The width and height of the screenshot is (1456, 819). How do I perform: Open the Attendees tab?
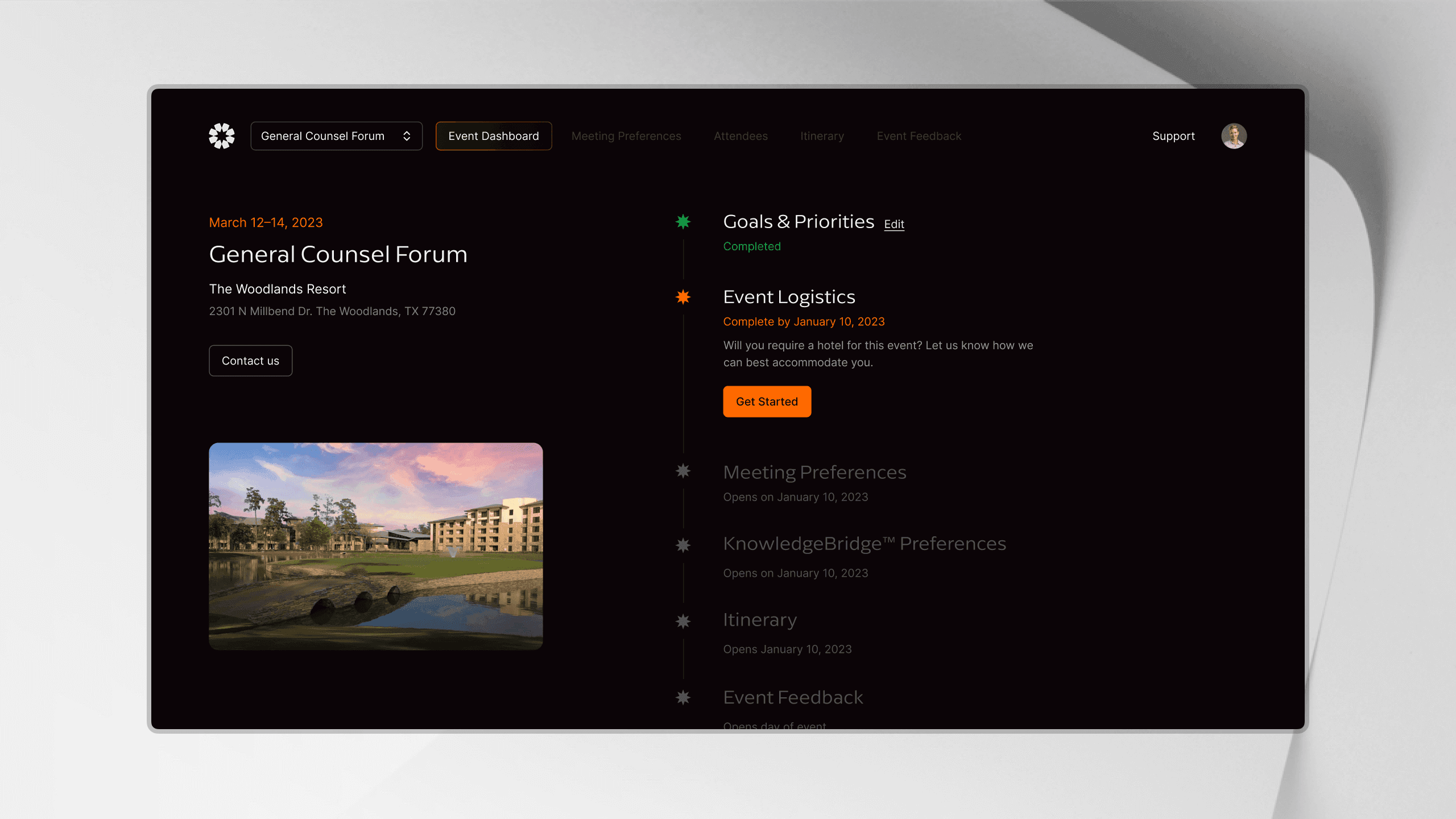pyautogui.click(x=741, y=136)
